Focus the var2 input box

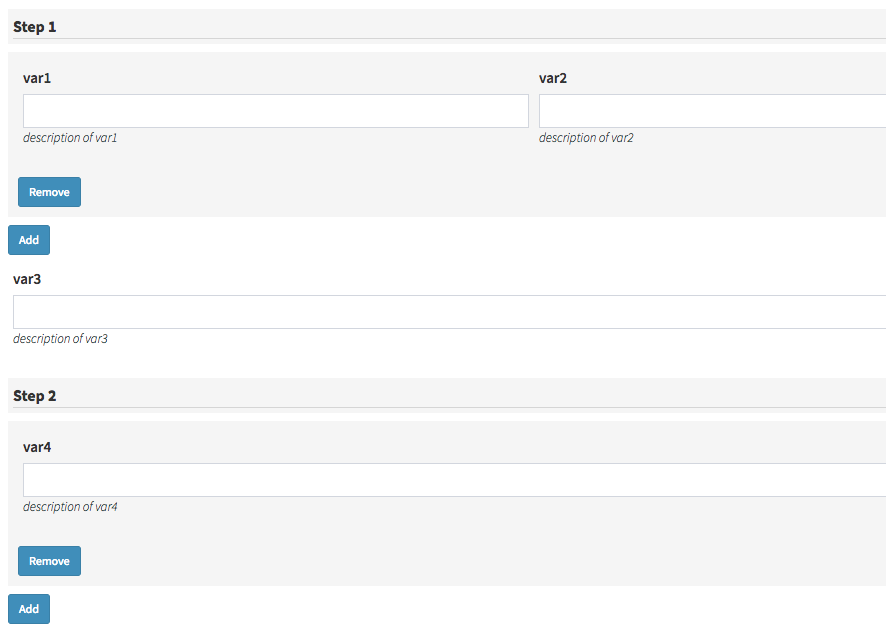click(711, 111)
